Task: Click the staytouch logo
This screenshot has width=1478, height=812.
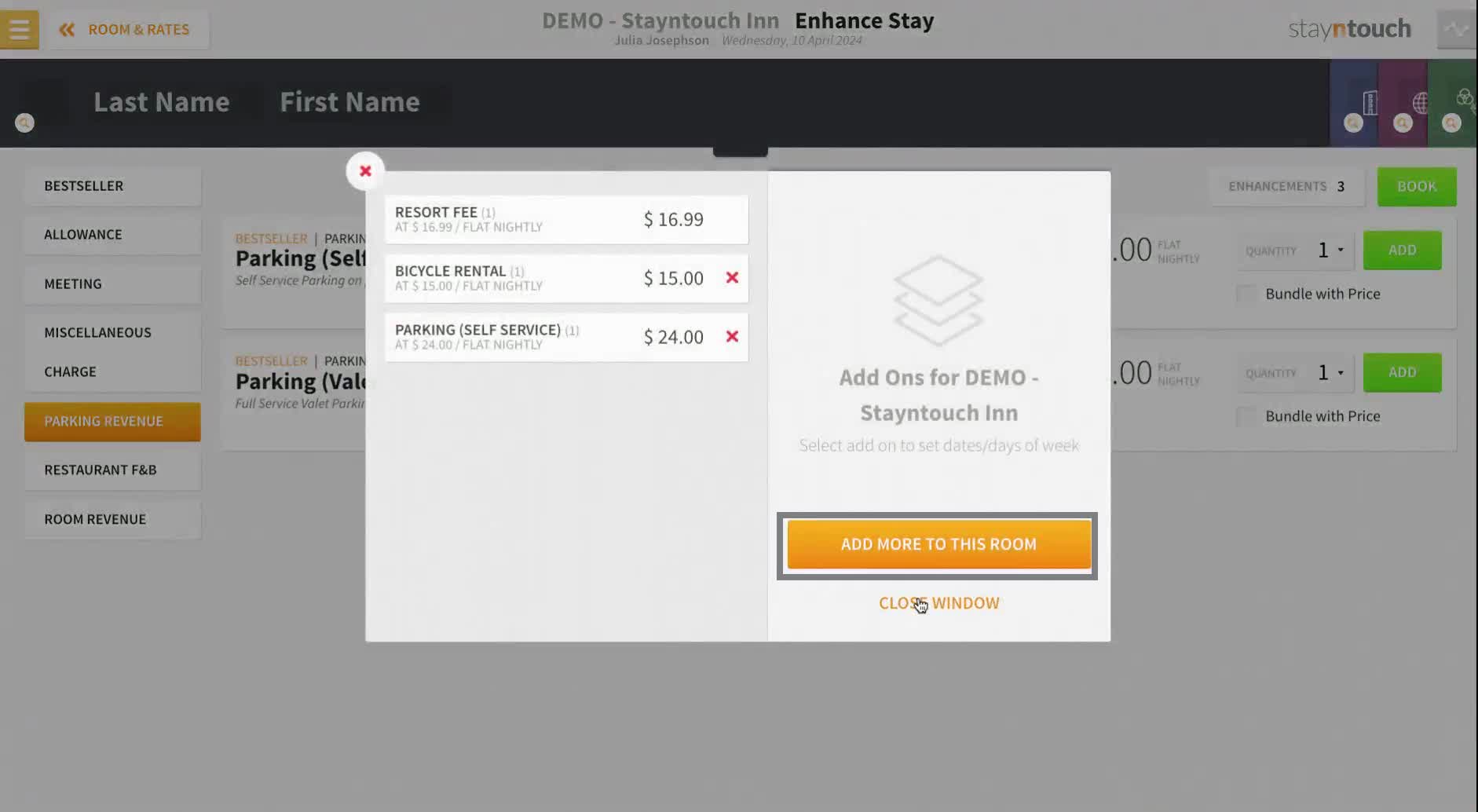Action: coord(1349,29)
